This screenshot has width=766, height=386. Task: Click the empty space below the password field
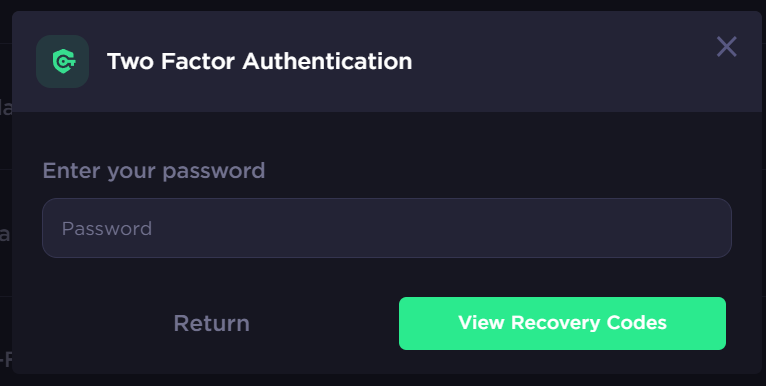click(x=386, y=277)
